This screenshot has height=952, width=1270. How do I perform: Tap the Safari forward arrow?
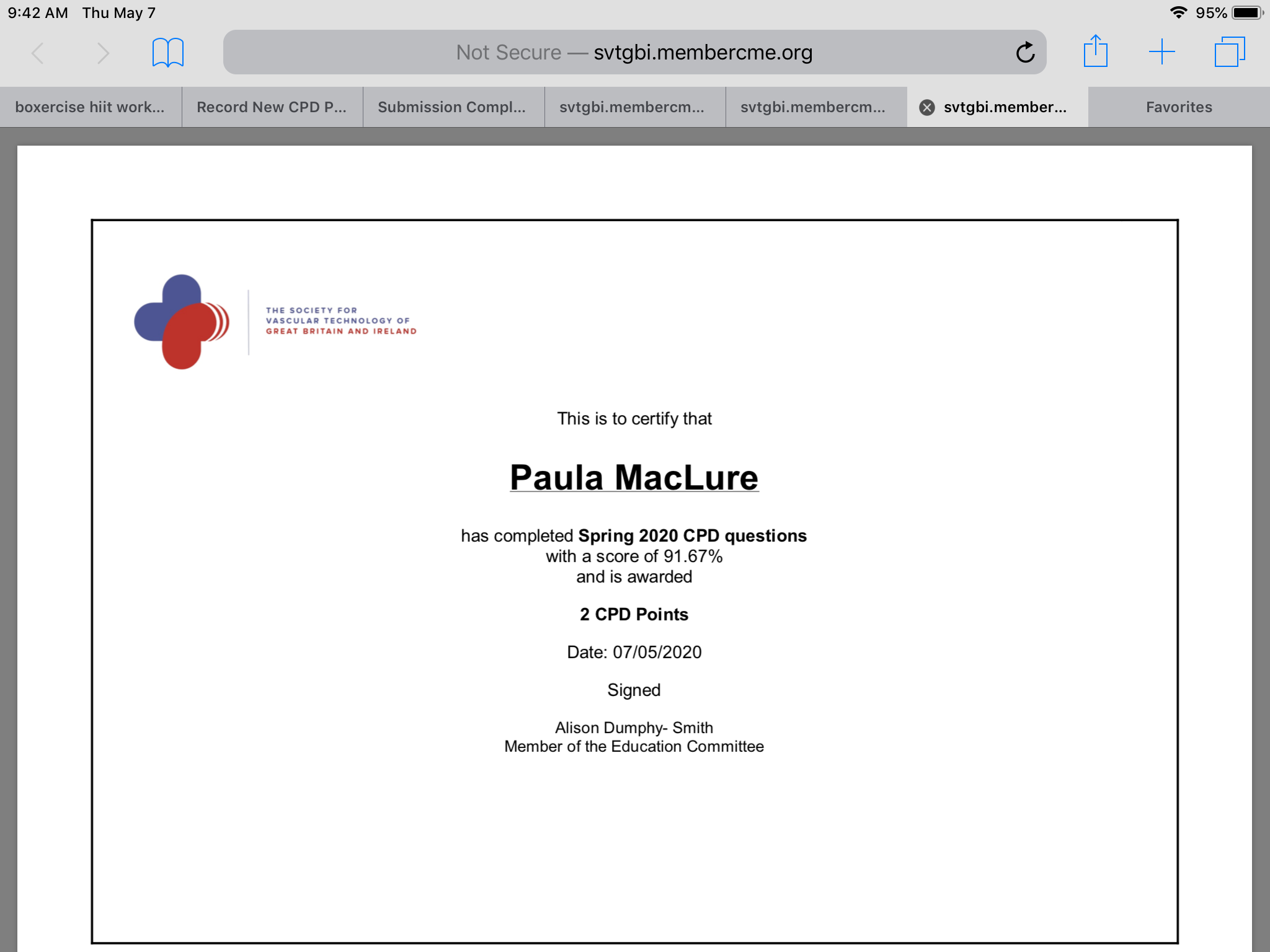103,53
